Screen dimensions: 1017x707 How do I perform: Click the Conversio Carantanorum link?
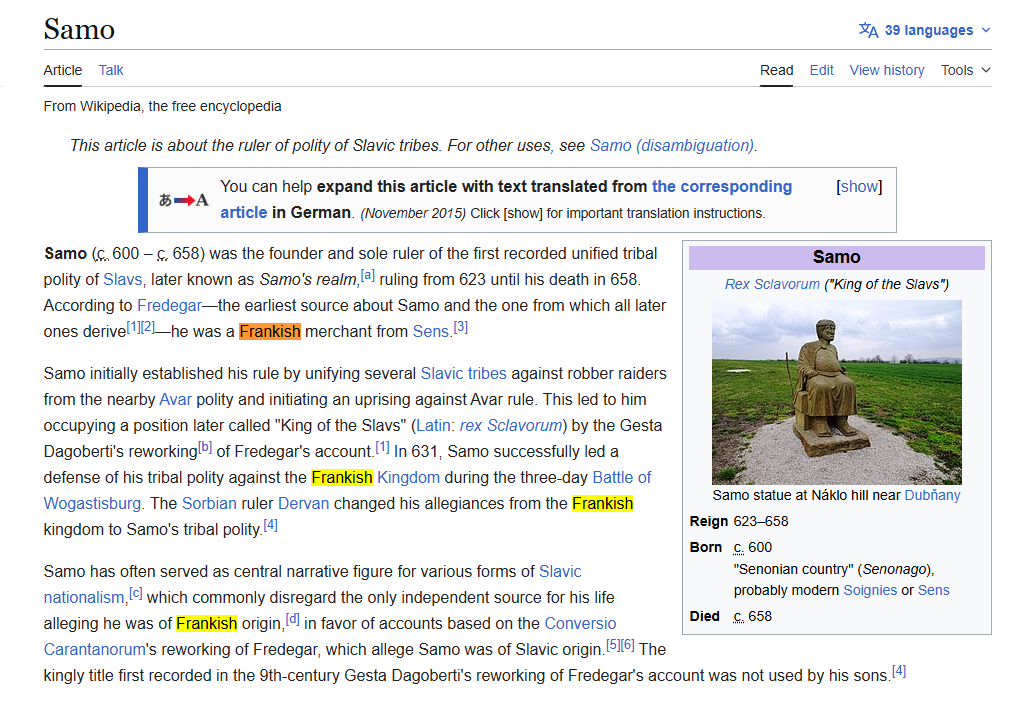click(580, 623)
